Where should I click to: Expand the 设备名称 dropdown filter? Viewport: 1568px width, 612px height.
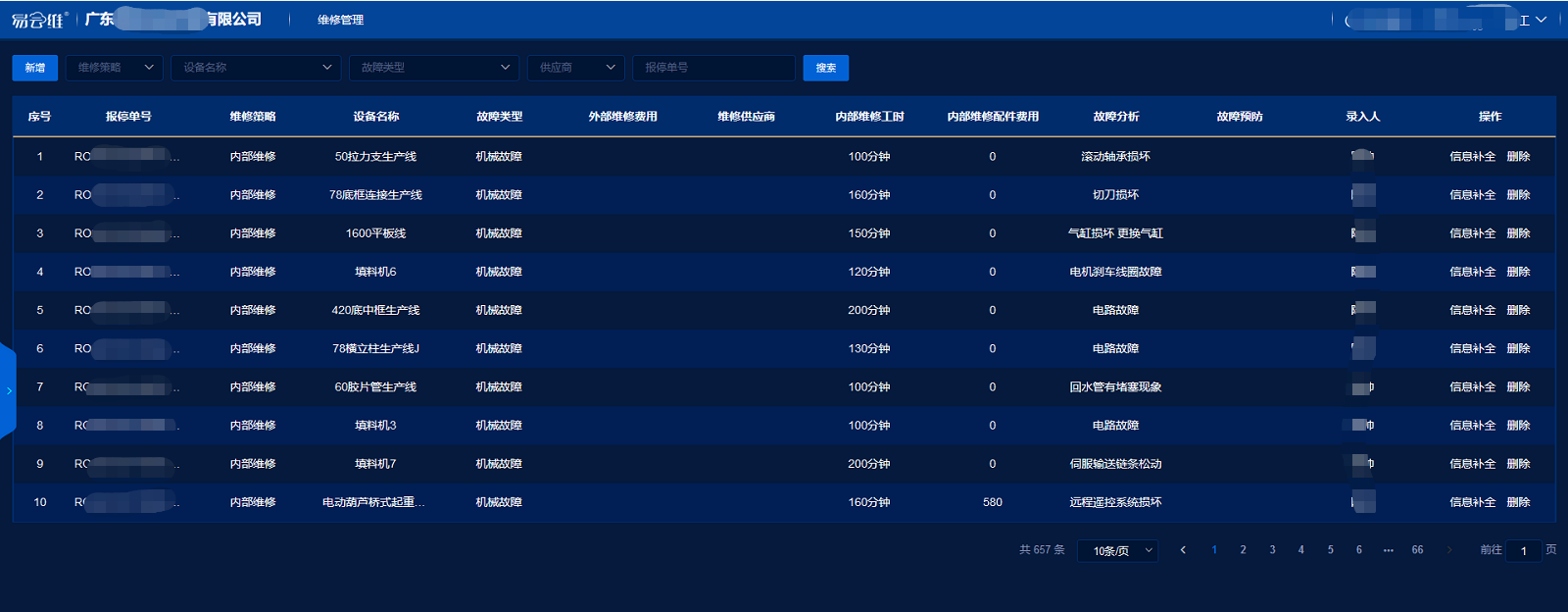[256, 68]
